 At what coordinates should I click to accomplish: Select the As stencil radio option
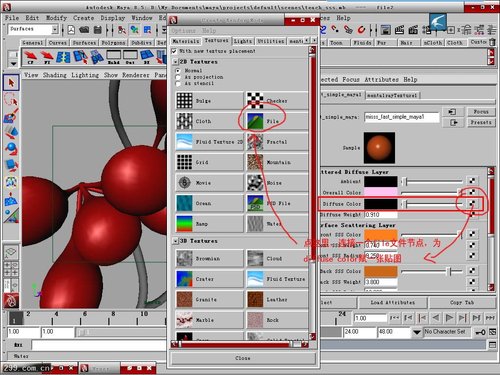click(x=178, y=83)
